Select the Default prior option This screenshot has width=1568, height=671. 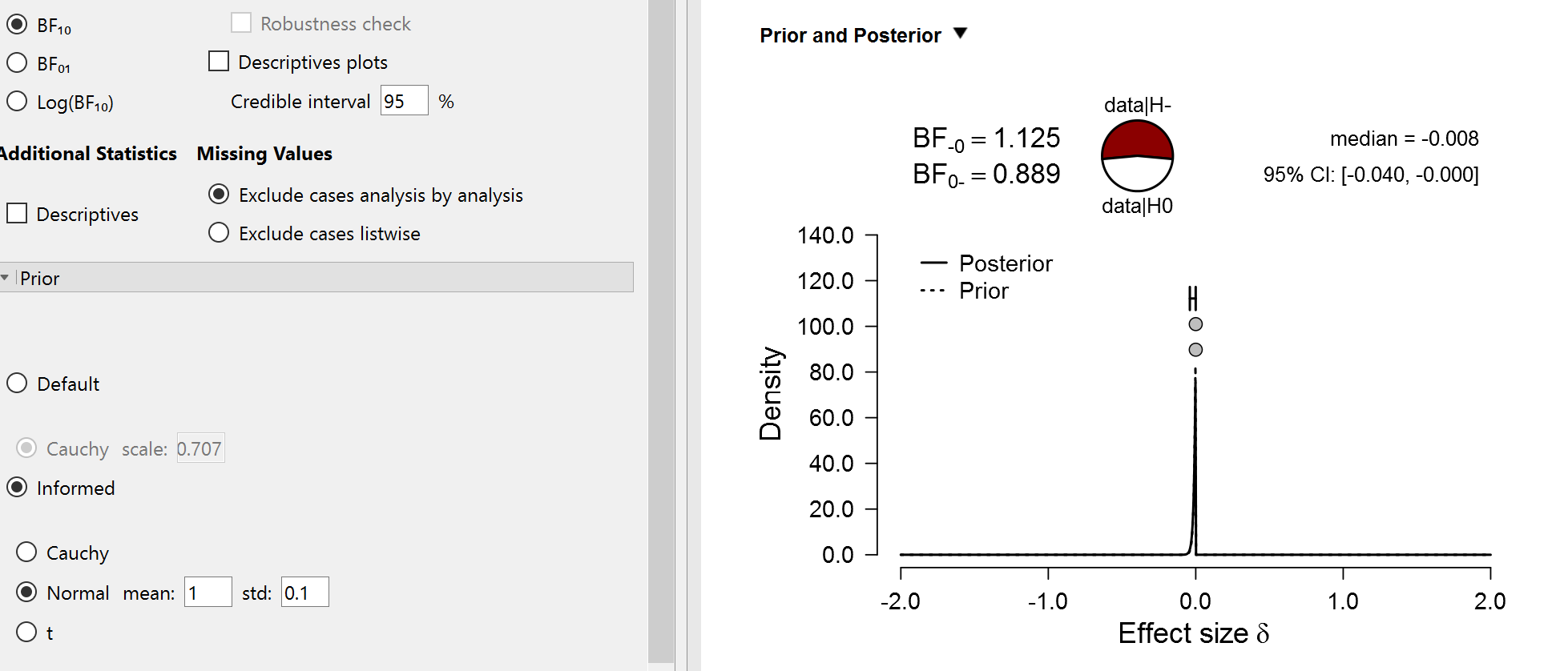click(17, 384)
